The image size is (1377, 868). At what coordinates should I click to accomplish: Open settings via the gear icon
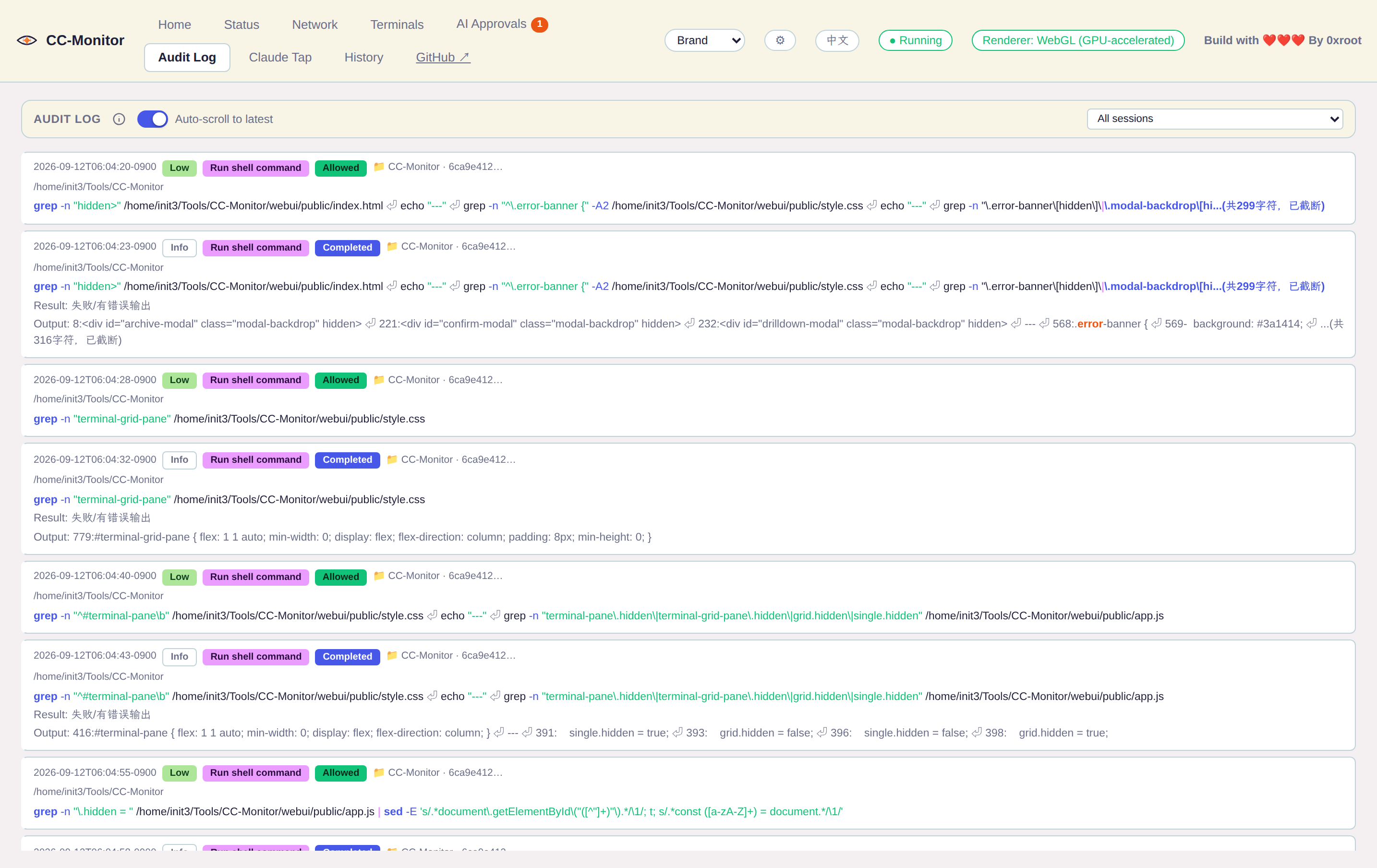click(x=780, y=40)
